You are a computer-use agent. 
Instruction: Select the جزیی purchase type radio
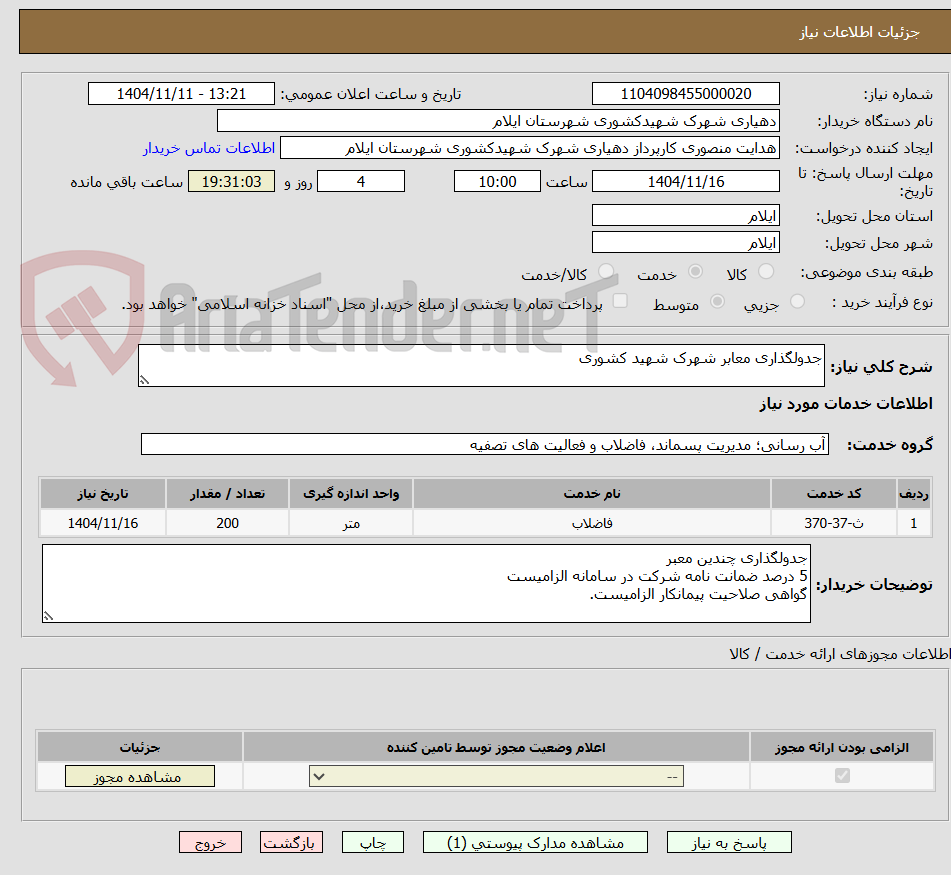point(798,301)
